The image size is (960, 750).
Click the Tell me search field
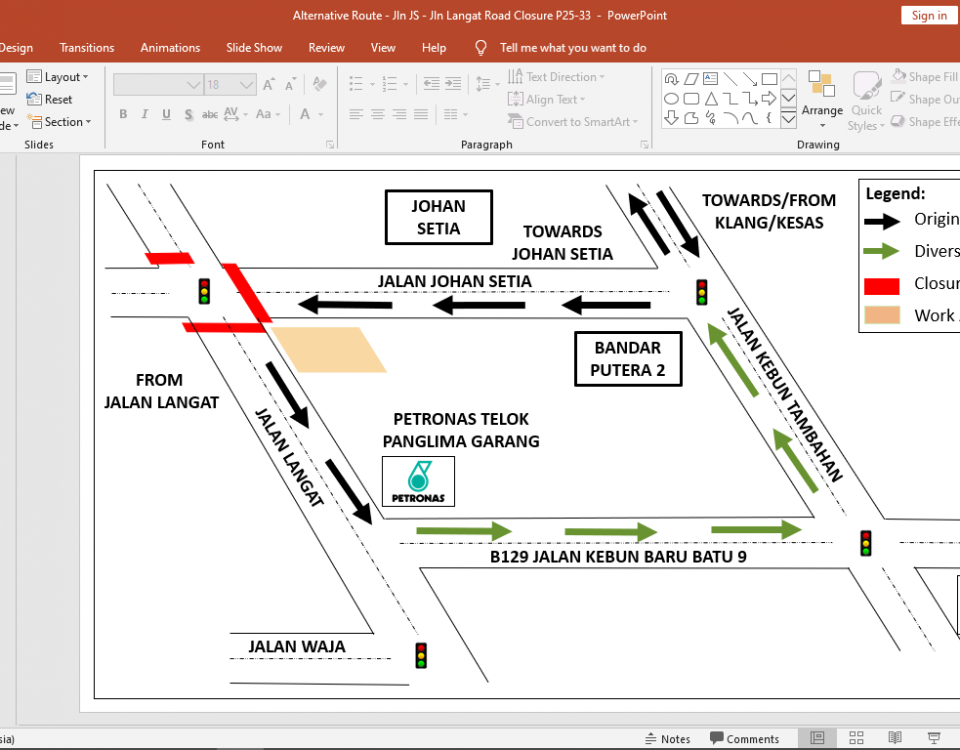(x=573, y=47)
